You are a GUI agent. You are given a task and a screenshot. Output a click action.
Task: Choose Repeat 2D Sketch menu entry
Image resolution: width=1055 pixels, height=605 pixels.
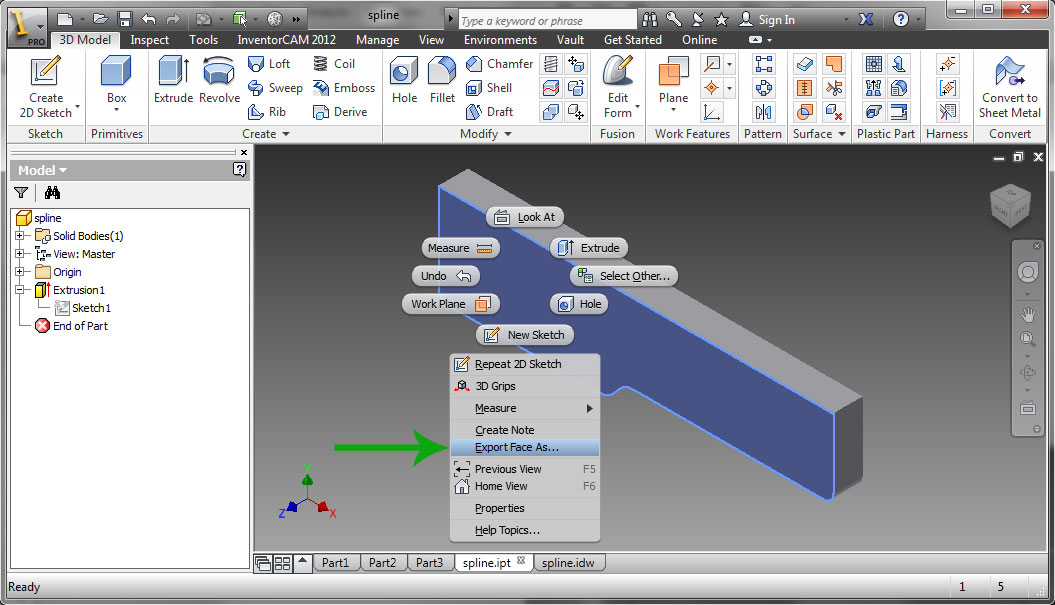525,364
